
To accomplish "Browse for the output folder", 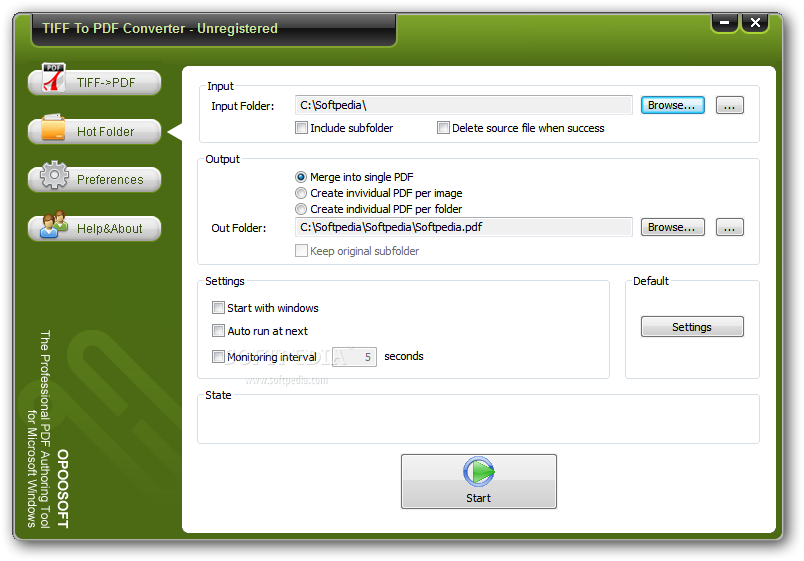I will 672,227.
